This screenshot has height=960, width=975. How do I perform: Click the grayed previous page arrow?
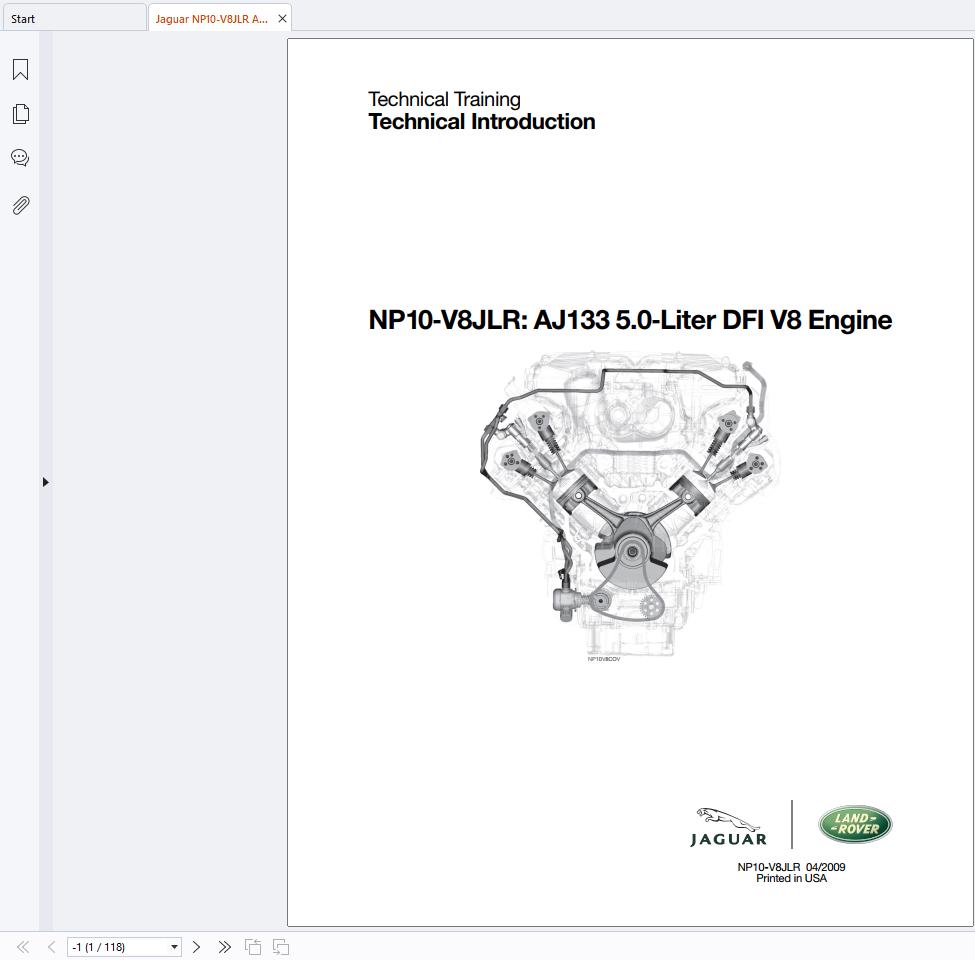click(x=49, y=946)
